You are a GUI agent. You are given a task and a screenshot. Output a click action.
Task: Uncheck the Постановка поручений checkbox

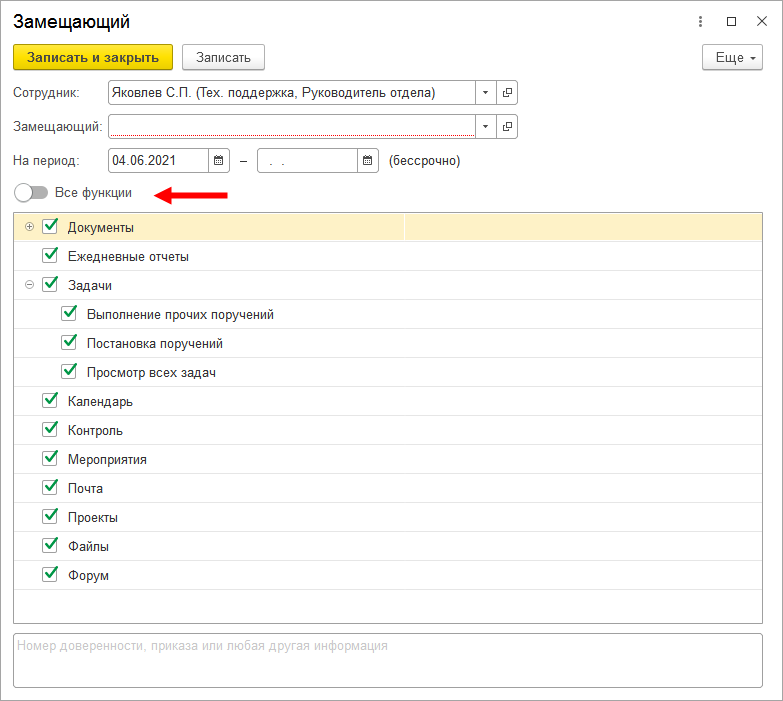click(70, 343)
